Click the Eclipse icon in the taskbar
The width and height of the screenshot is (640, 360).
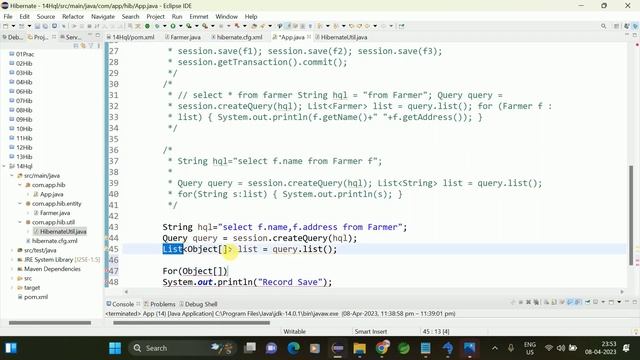tap(338, 348)
